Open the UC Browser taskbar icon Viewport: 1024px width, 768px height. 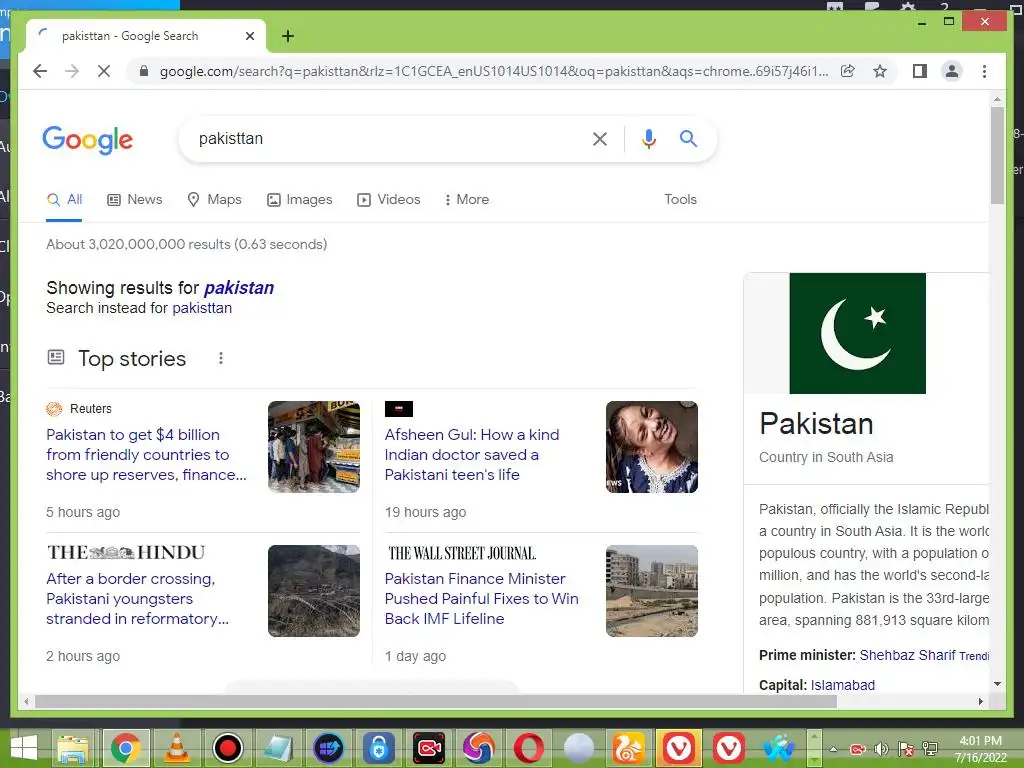629,748
